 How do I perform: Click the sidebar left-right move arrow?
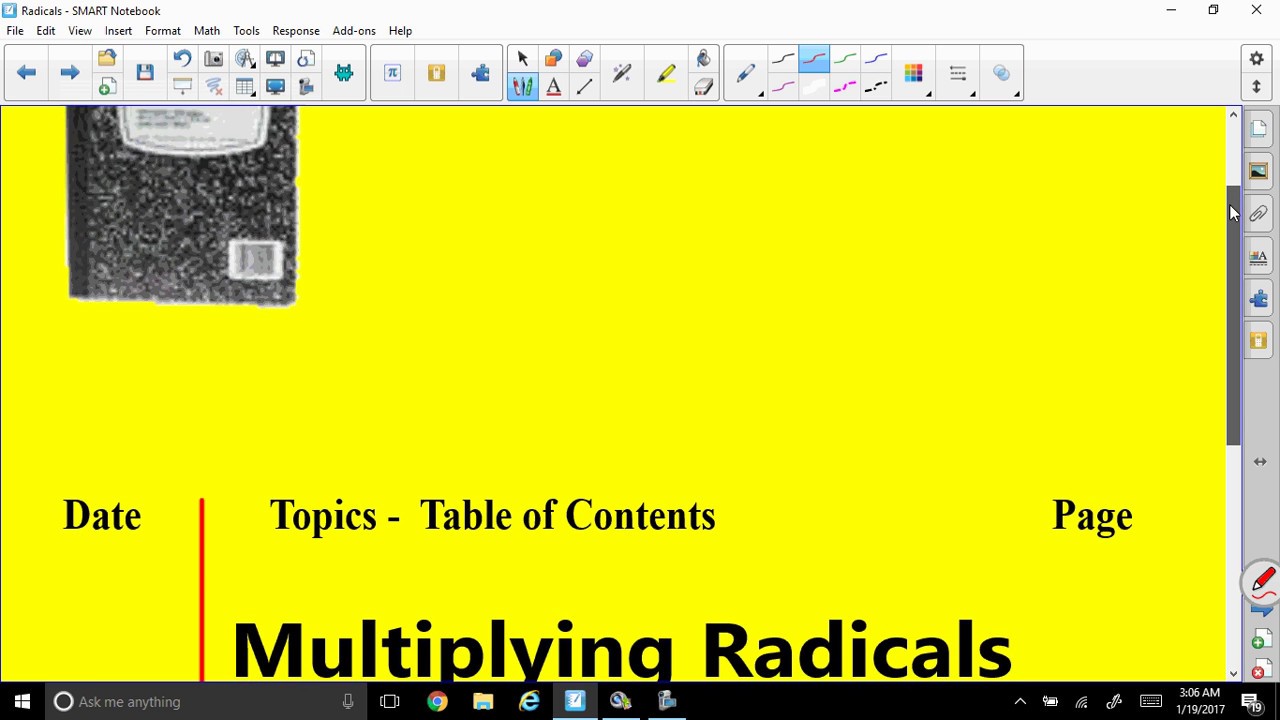(1259, 462)
